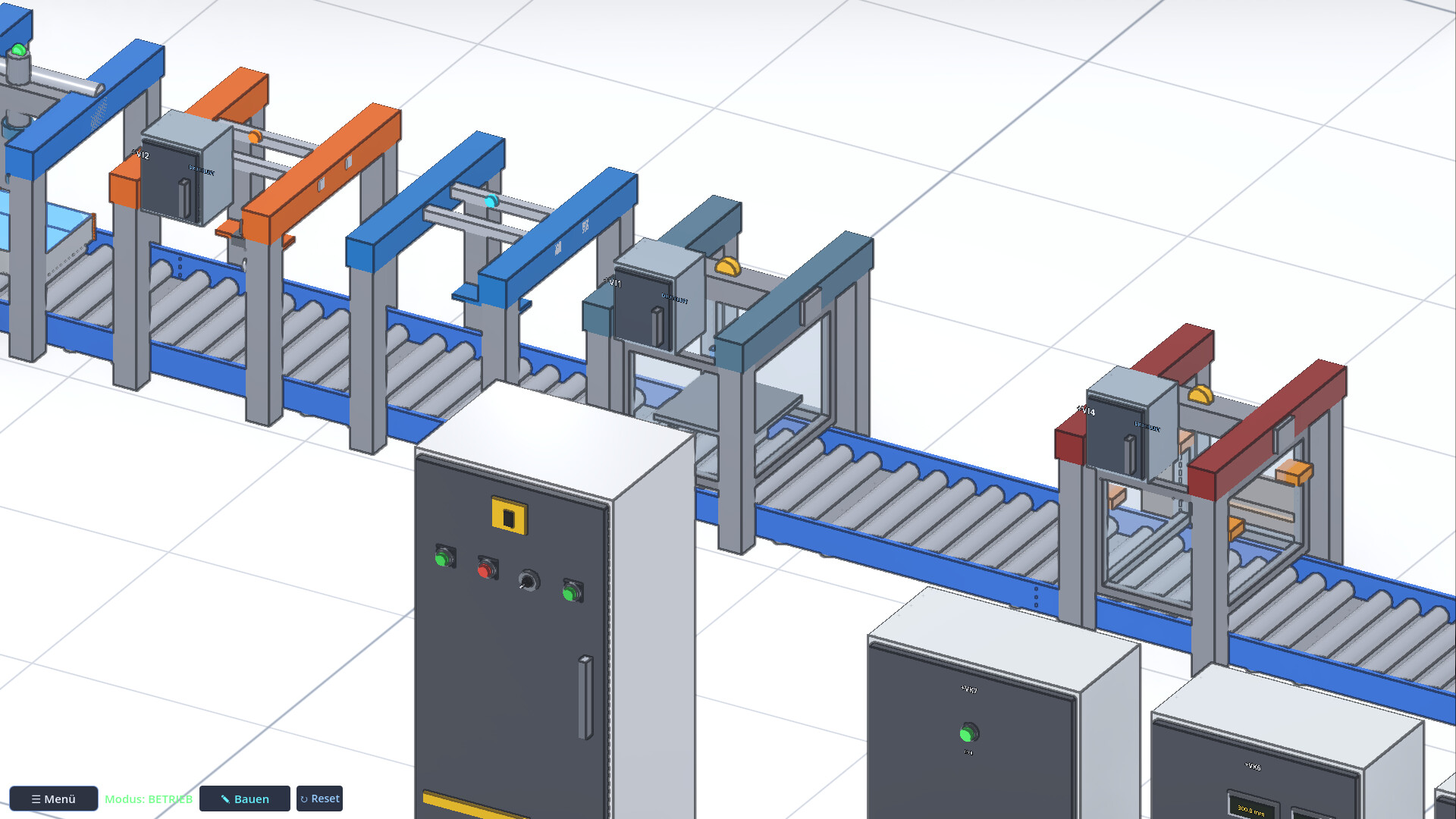Push the first green button on the tall cabinet
Screen dimensions: 1456x819
444,558
